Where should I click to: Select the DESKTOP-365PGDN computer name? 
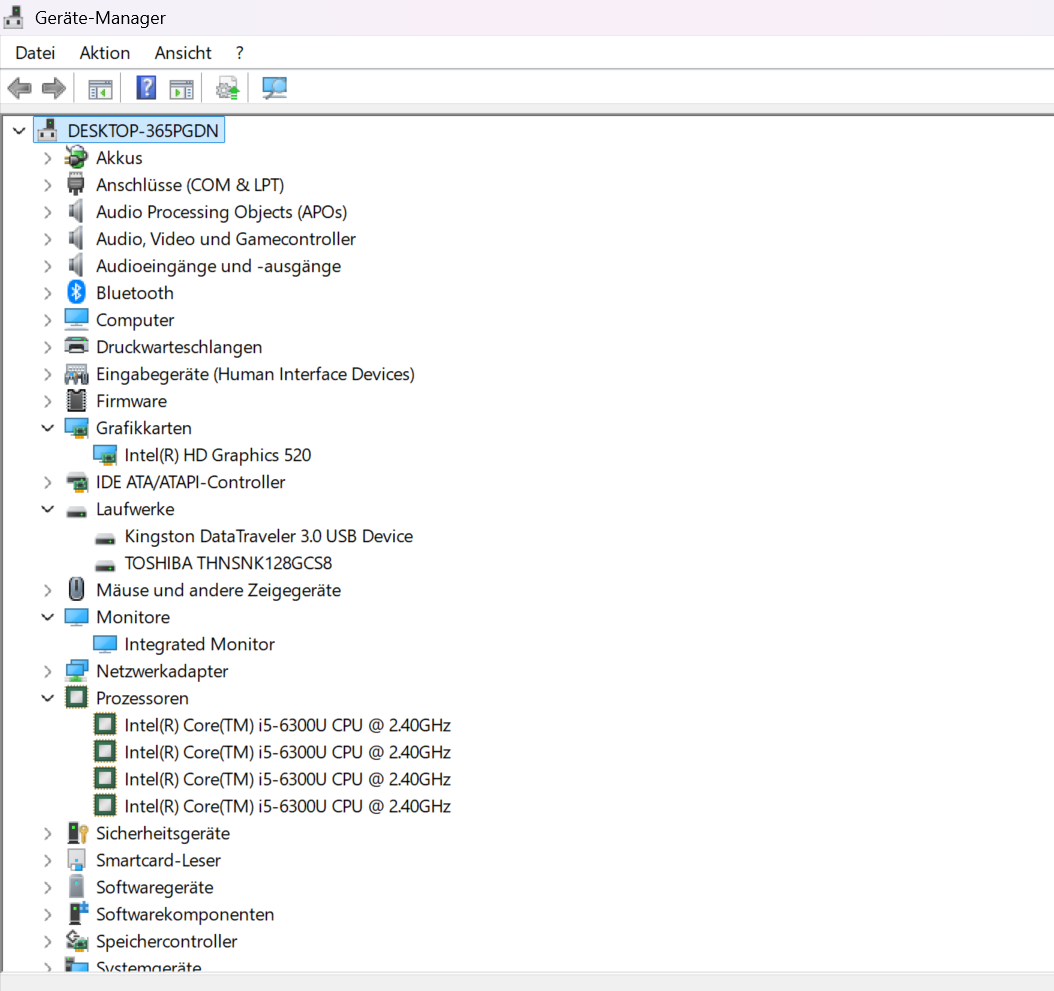point(143,130)
